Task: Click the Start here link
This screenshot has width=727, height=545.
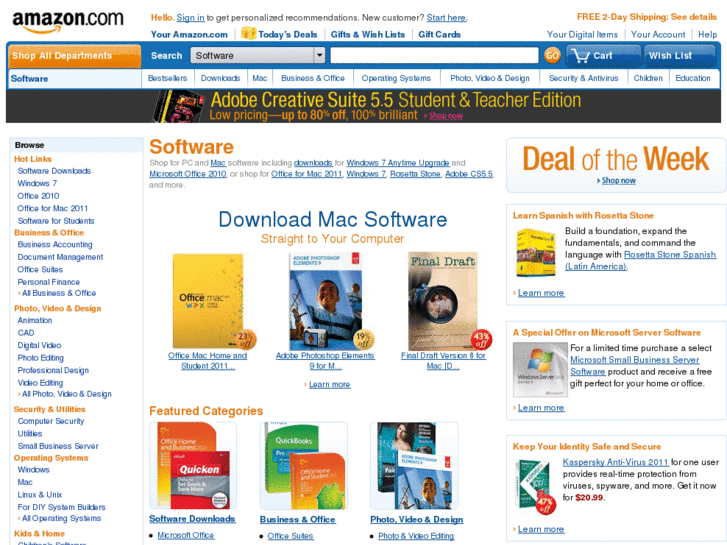Action: coord(446,18)
